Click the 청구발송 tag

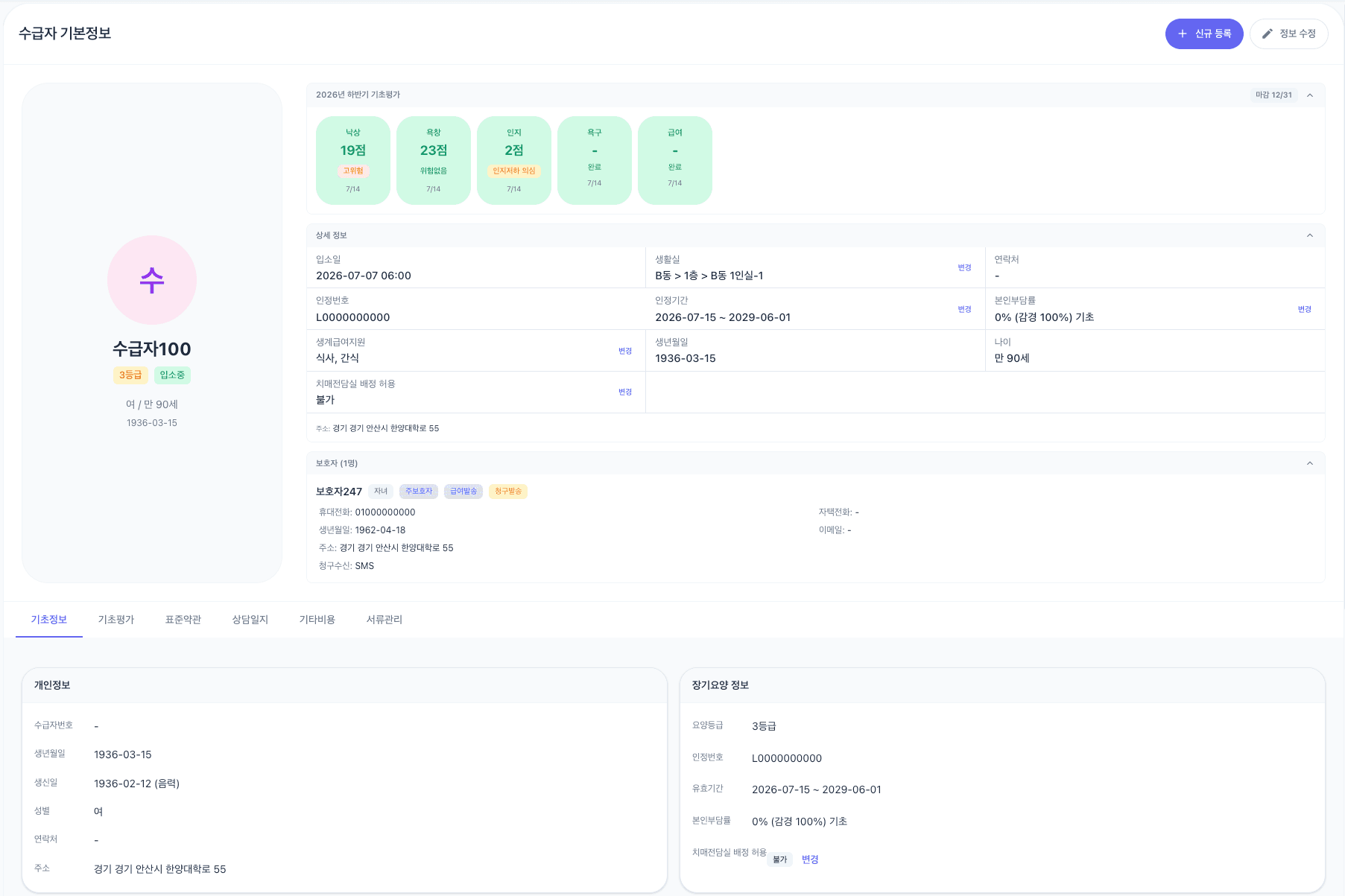click(x=508, y=492)
